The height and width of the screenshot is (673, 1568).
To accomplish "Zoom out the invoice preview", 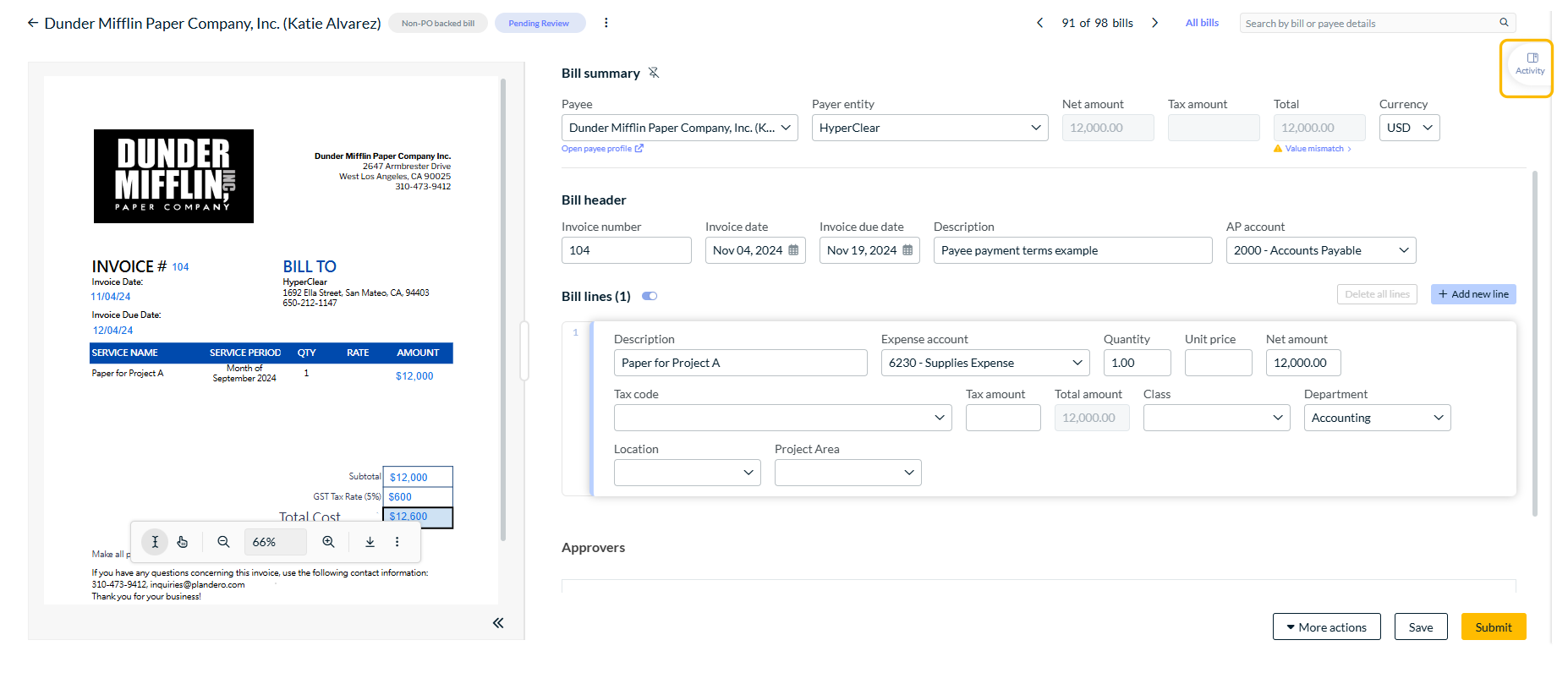I will [x=223, y=542].
